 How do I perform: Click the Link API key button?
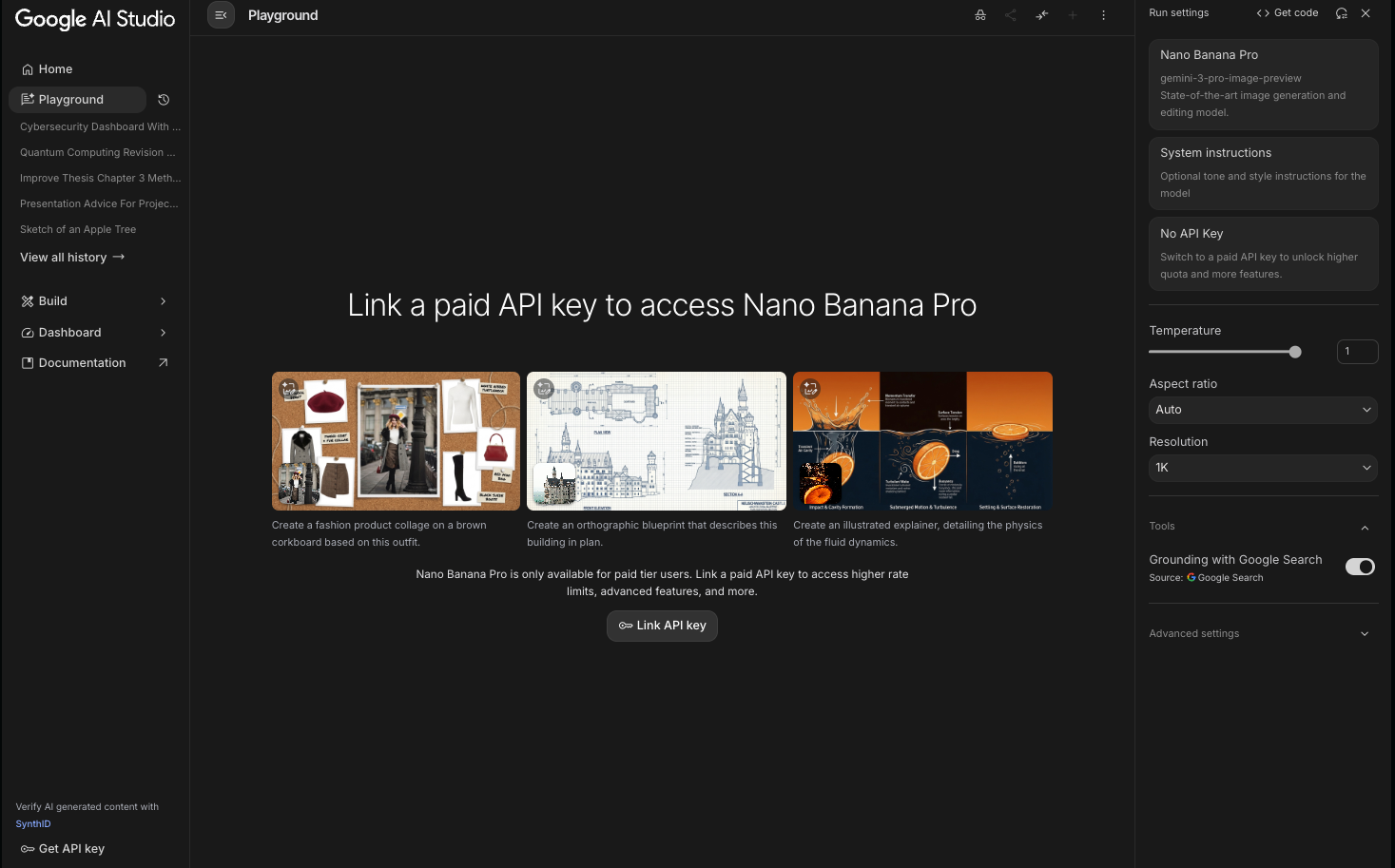click(662, 626)
